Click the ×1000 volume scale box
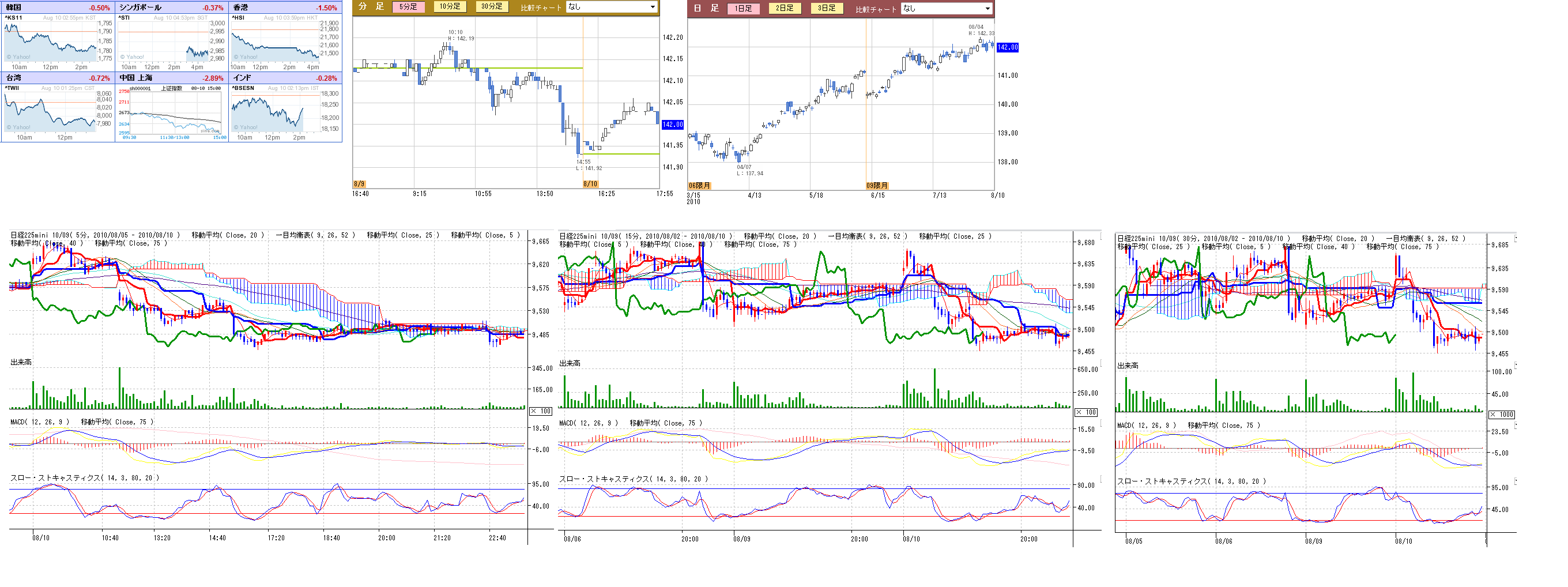1568x587 pixels. (1501, 415)
